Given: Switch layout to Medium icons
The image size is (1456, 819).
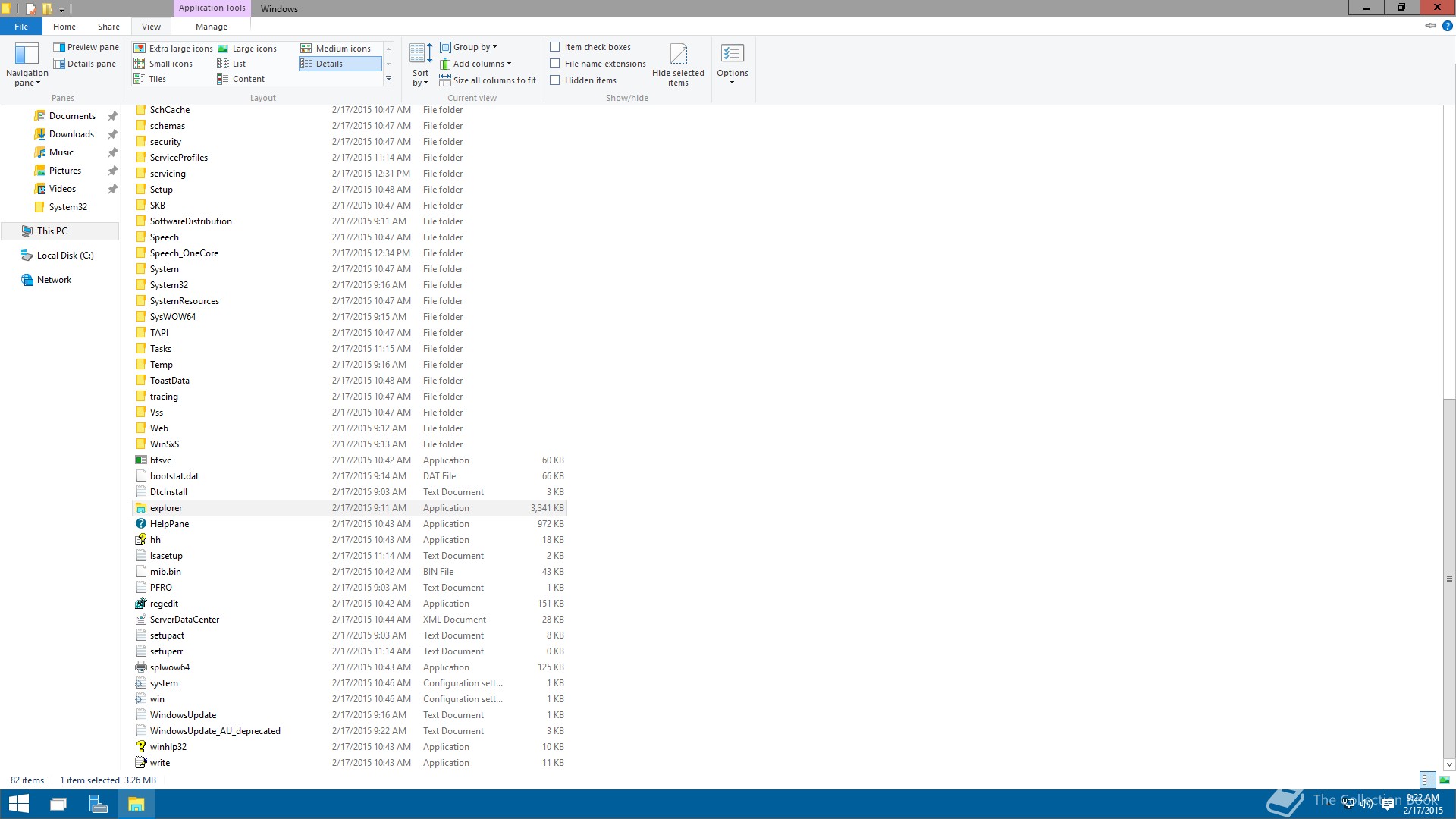Looking at the screenshot, I should tap(336, 49).
